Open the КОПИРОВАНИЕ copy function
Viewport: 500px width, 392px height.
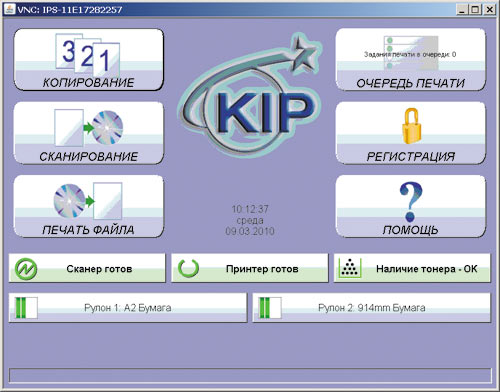click(x=89, y=60)
